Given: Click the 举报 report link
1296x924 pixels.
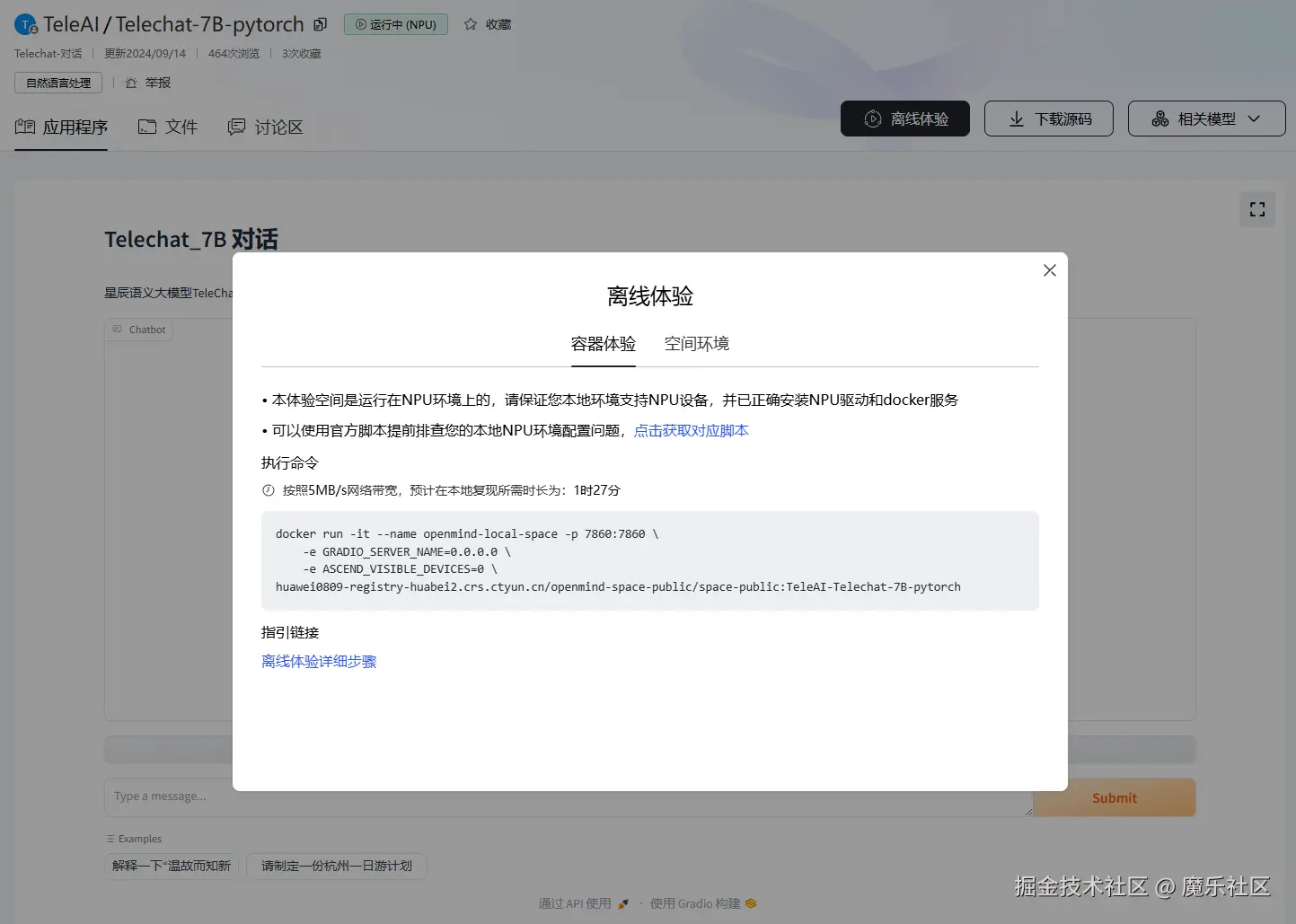Looking at the screenshot, I should pyautogui.click(x=148, y=83).
